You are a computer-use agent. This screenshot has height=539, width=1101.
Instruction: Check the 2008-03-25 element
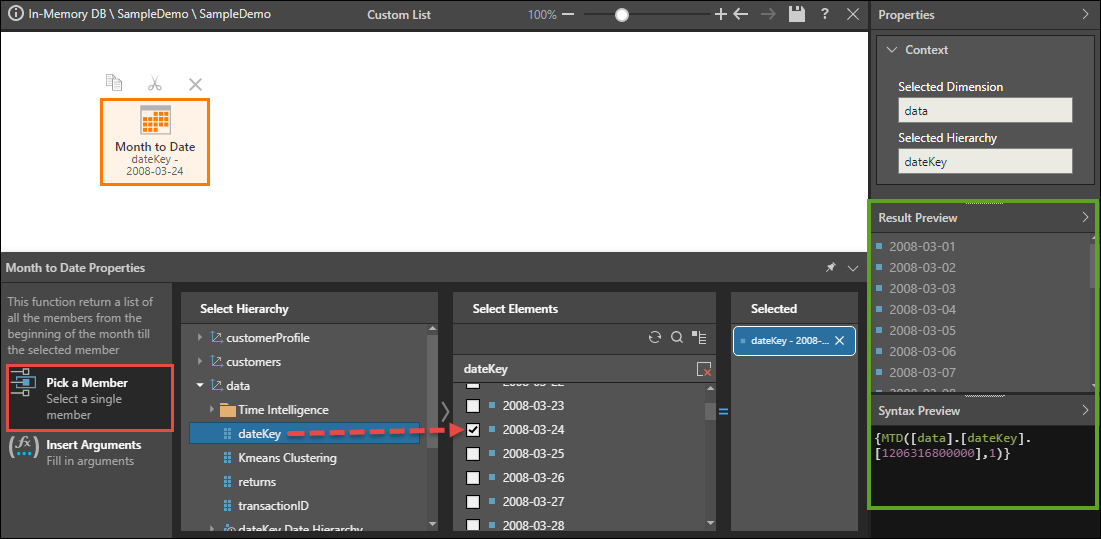coord(473,454)
